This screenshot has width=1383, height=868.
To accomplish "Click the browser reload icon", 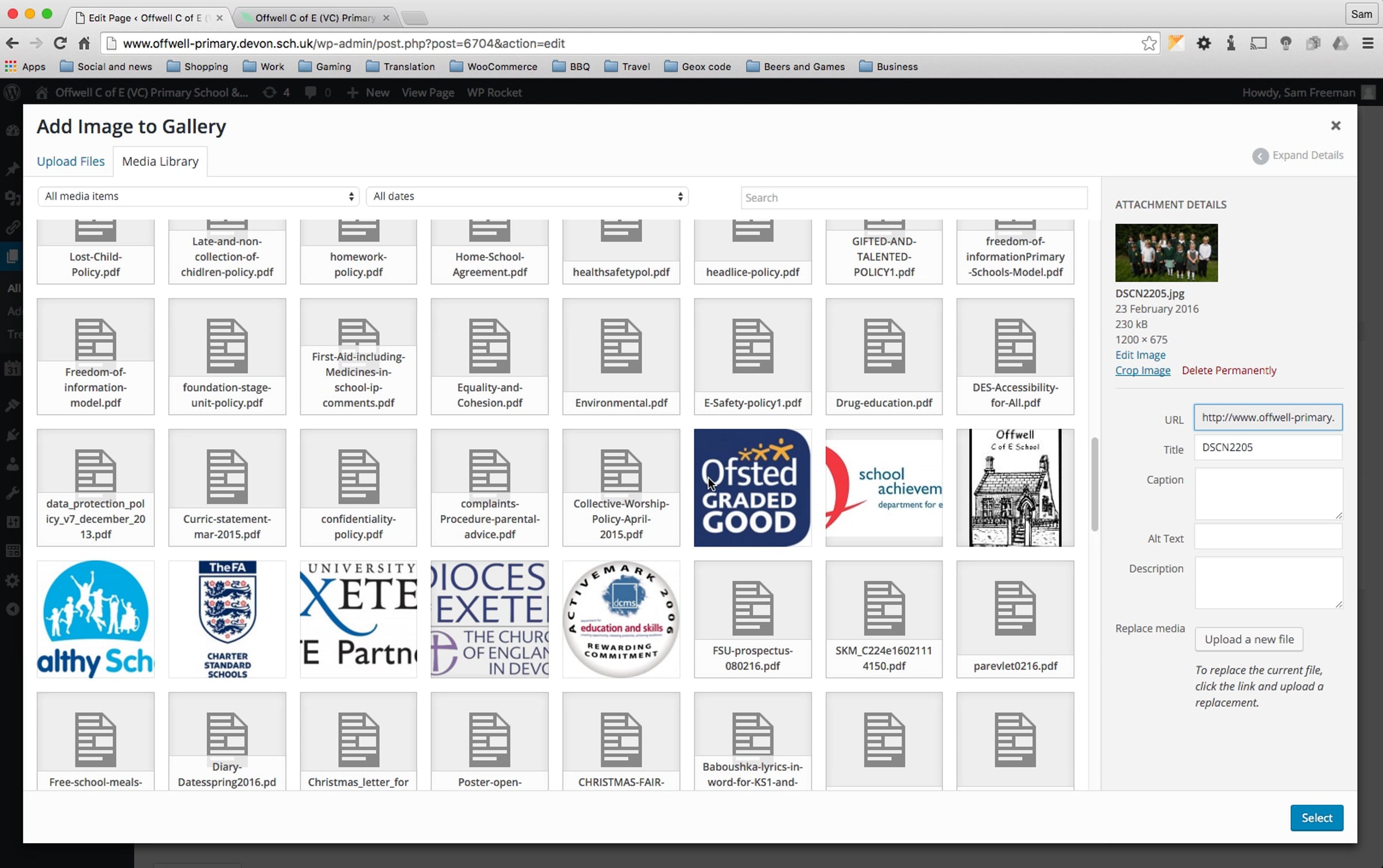I will click(x=60, y=43).
